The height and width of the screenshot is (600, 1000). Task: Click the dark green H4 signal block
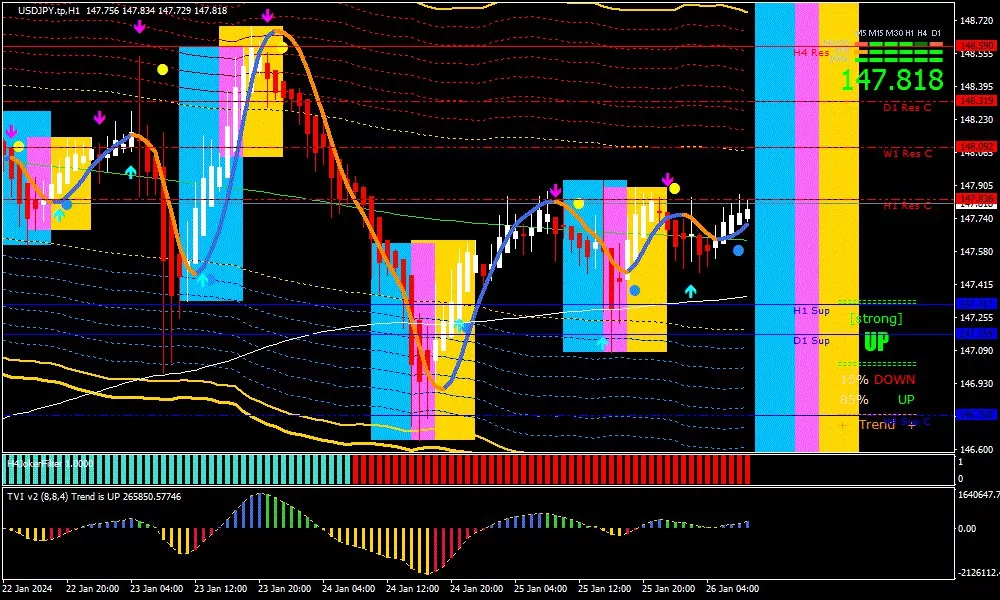coord(921,45)
